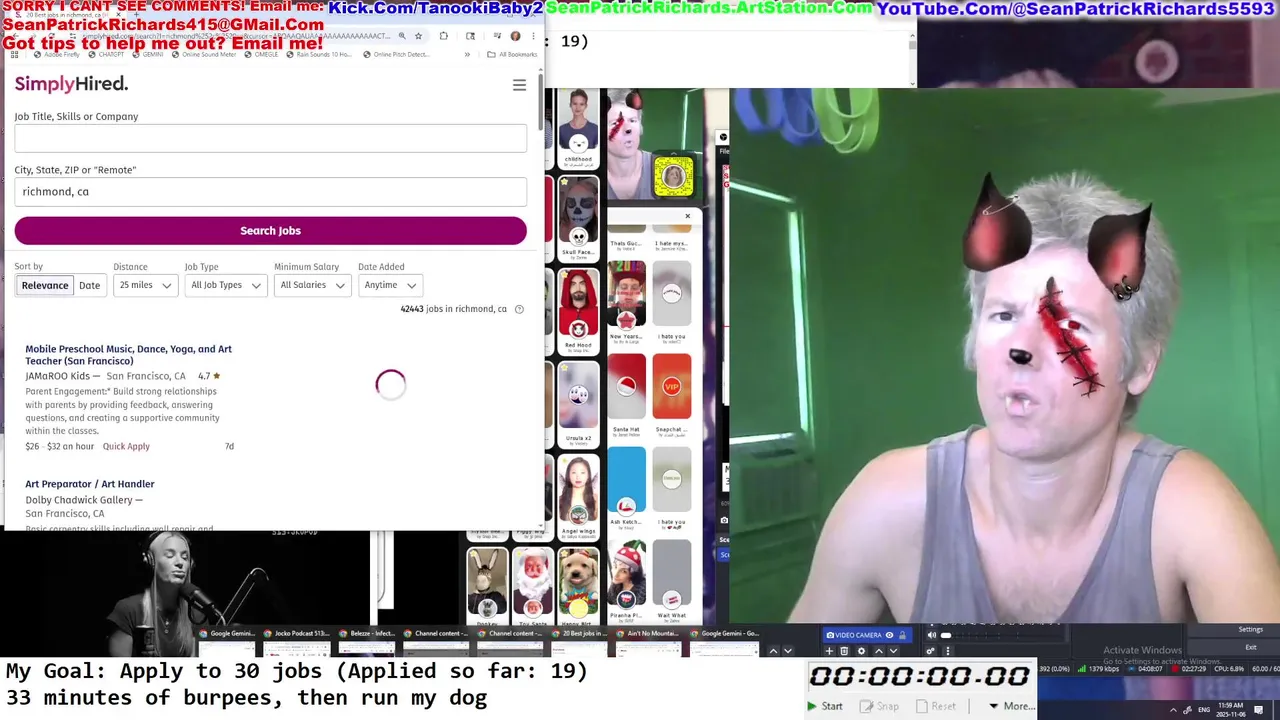Screen dimensions: 1280x720
Task: Open the Chrome extensions puzzle icon
Action: 444,36
